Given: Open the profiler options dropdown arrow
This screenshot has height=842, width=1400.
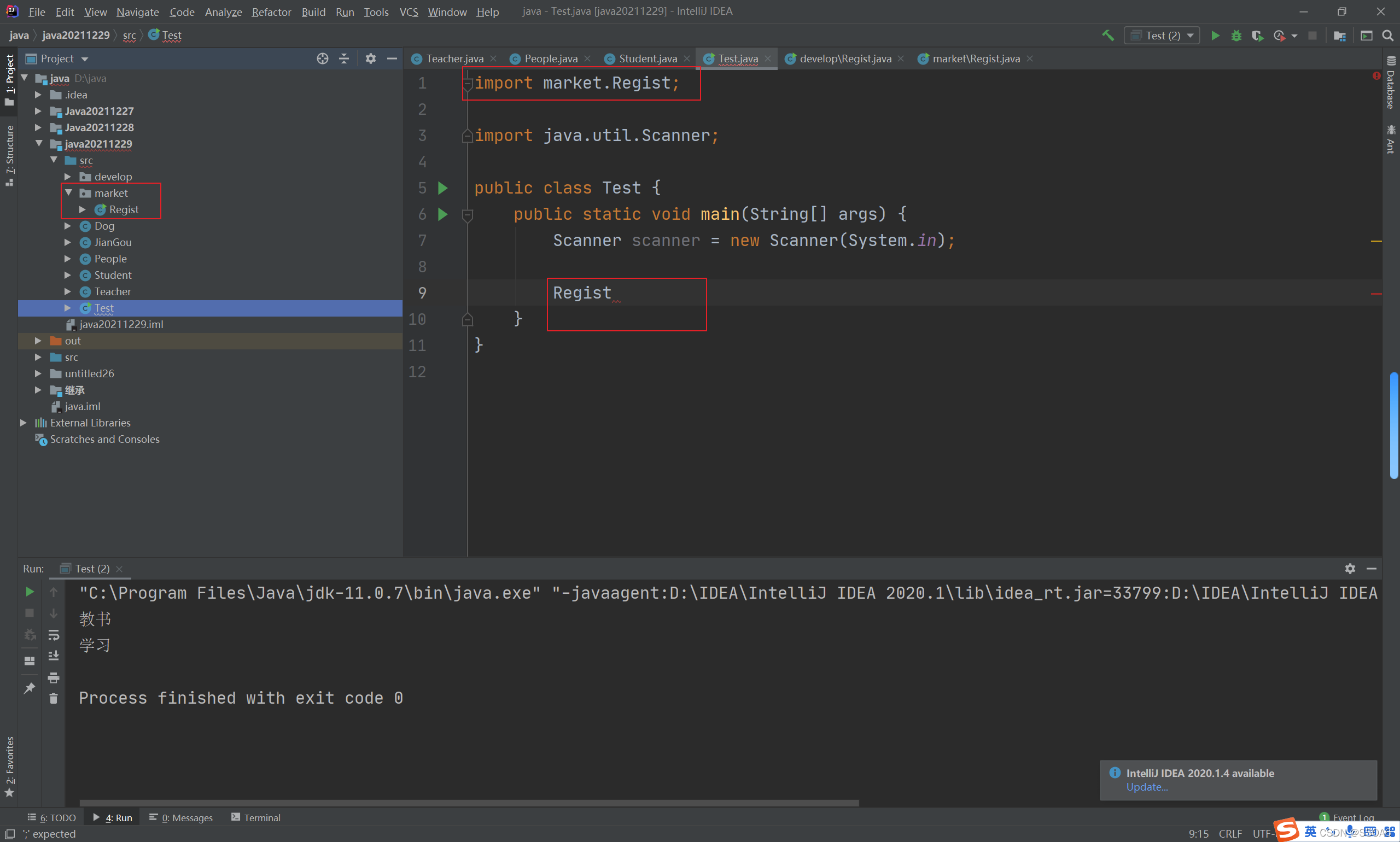Looking at the screenshot, I should (1294, 36).
